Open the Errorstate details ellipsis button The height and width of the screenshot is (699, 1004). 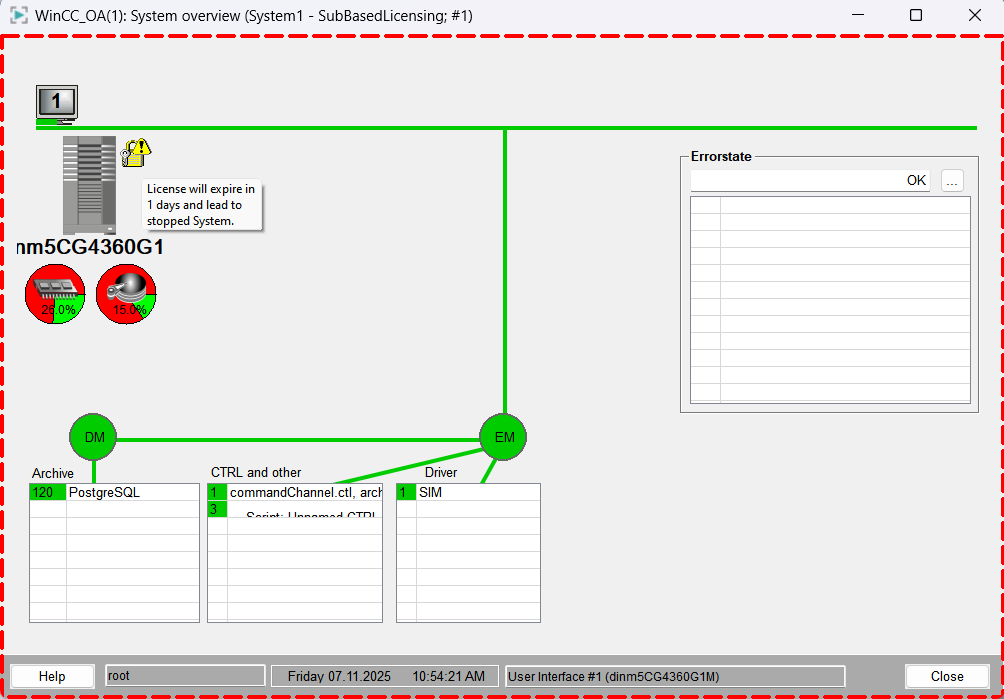click(x=952, y=181)
